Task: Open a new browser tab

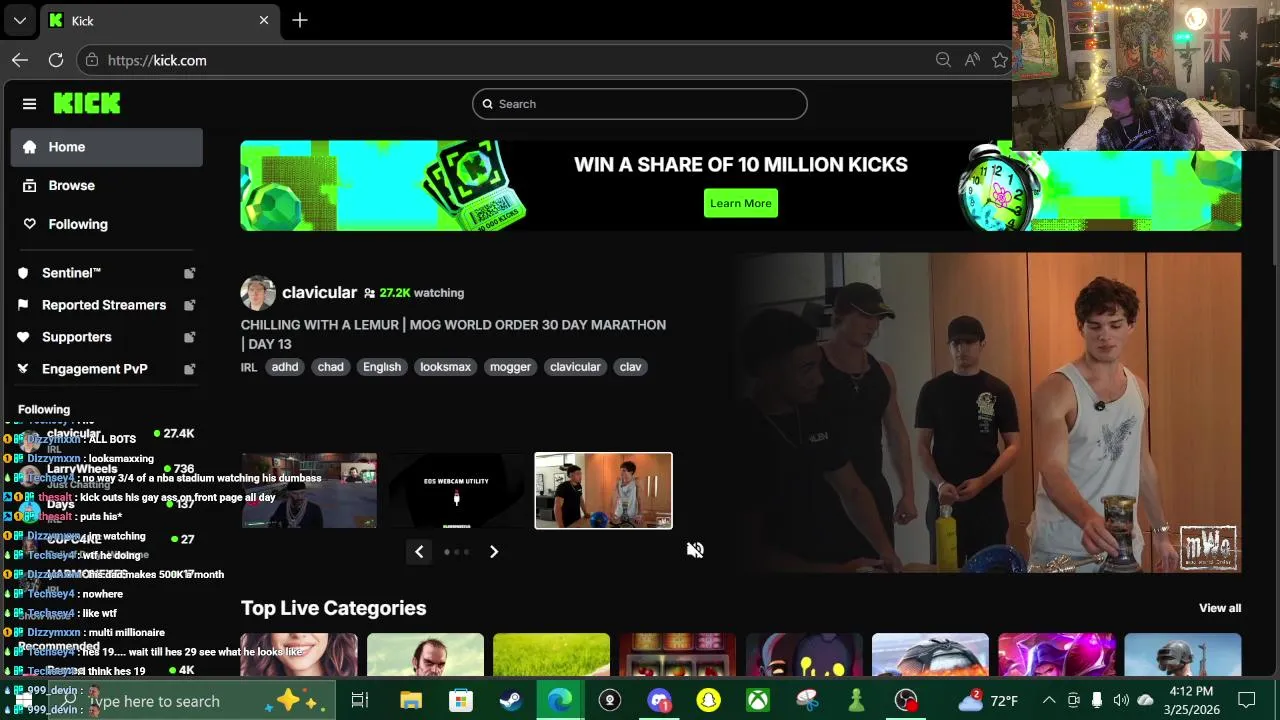Action: [x=300, y=20]
